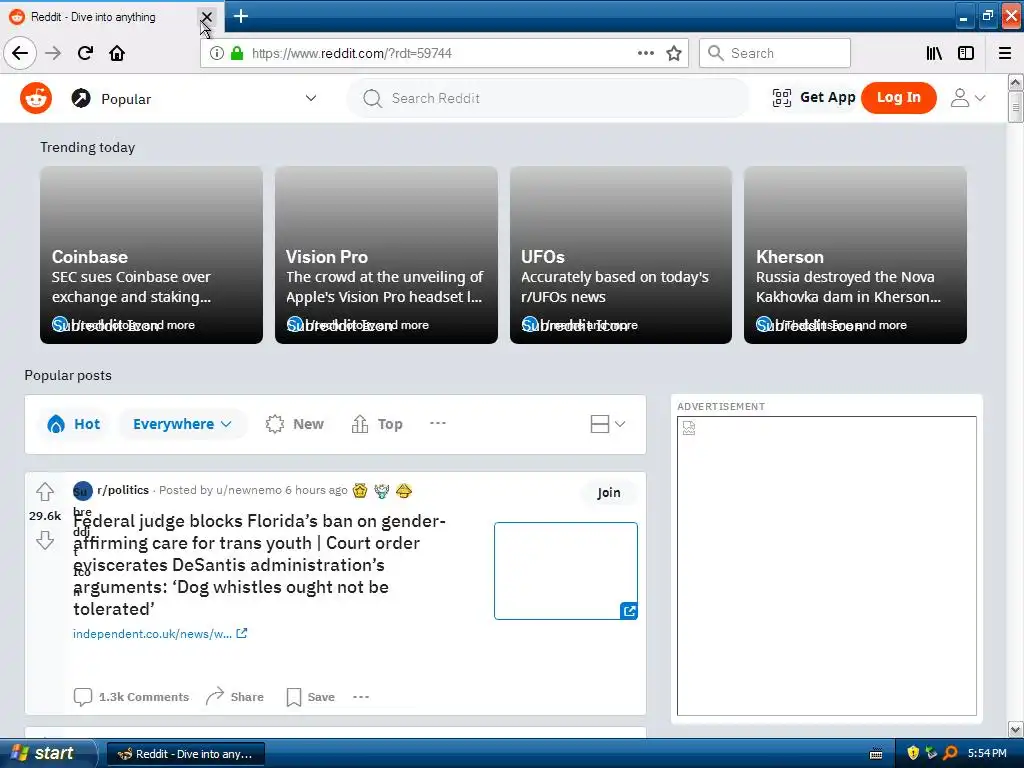Open a new browser tab
The image size is (1024, 768).
(240, 16)
